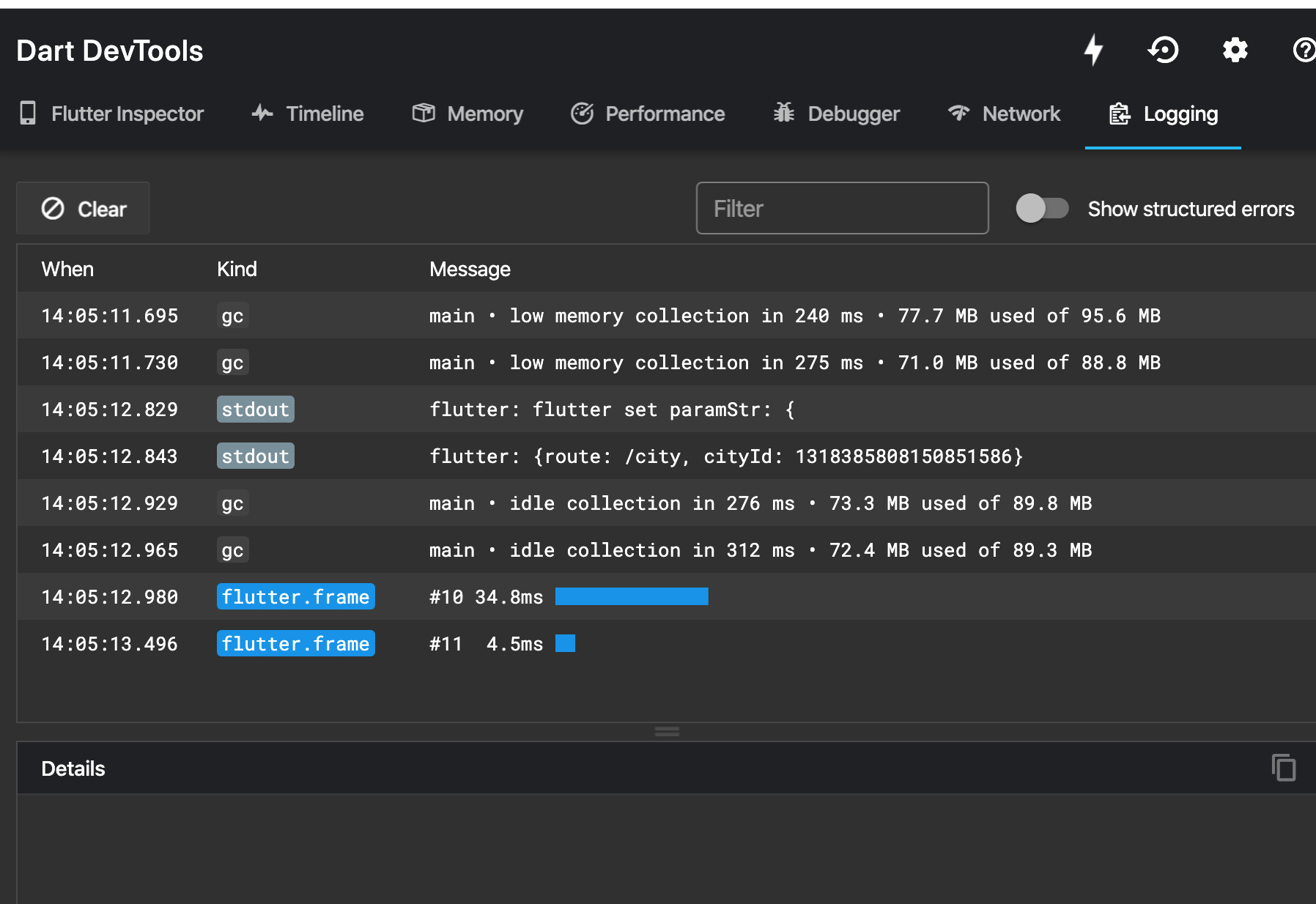Open the help question mark icon

[1304, 49]
